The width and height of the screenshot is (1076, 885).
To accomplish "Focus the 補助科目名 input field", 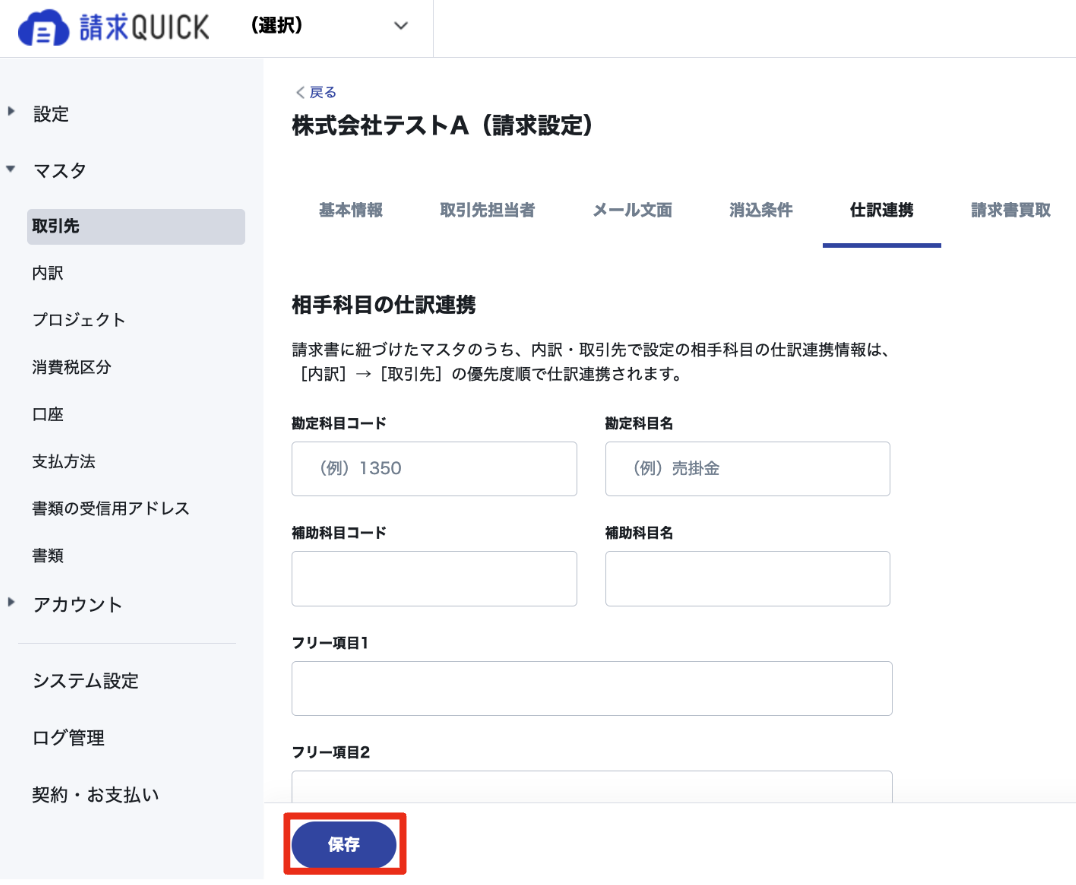I will click(747, 578).
